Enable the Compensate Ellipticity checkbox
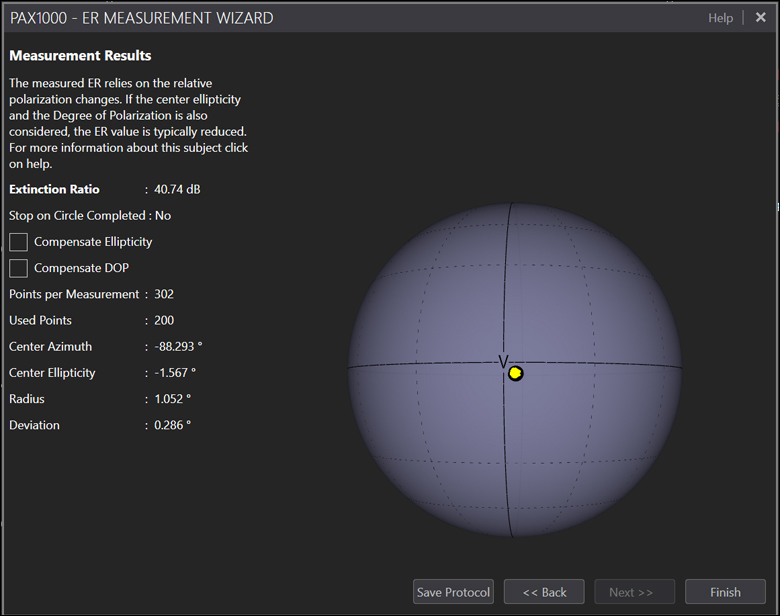 coord(18,242)
